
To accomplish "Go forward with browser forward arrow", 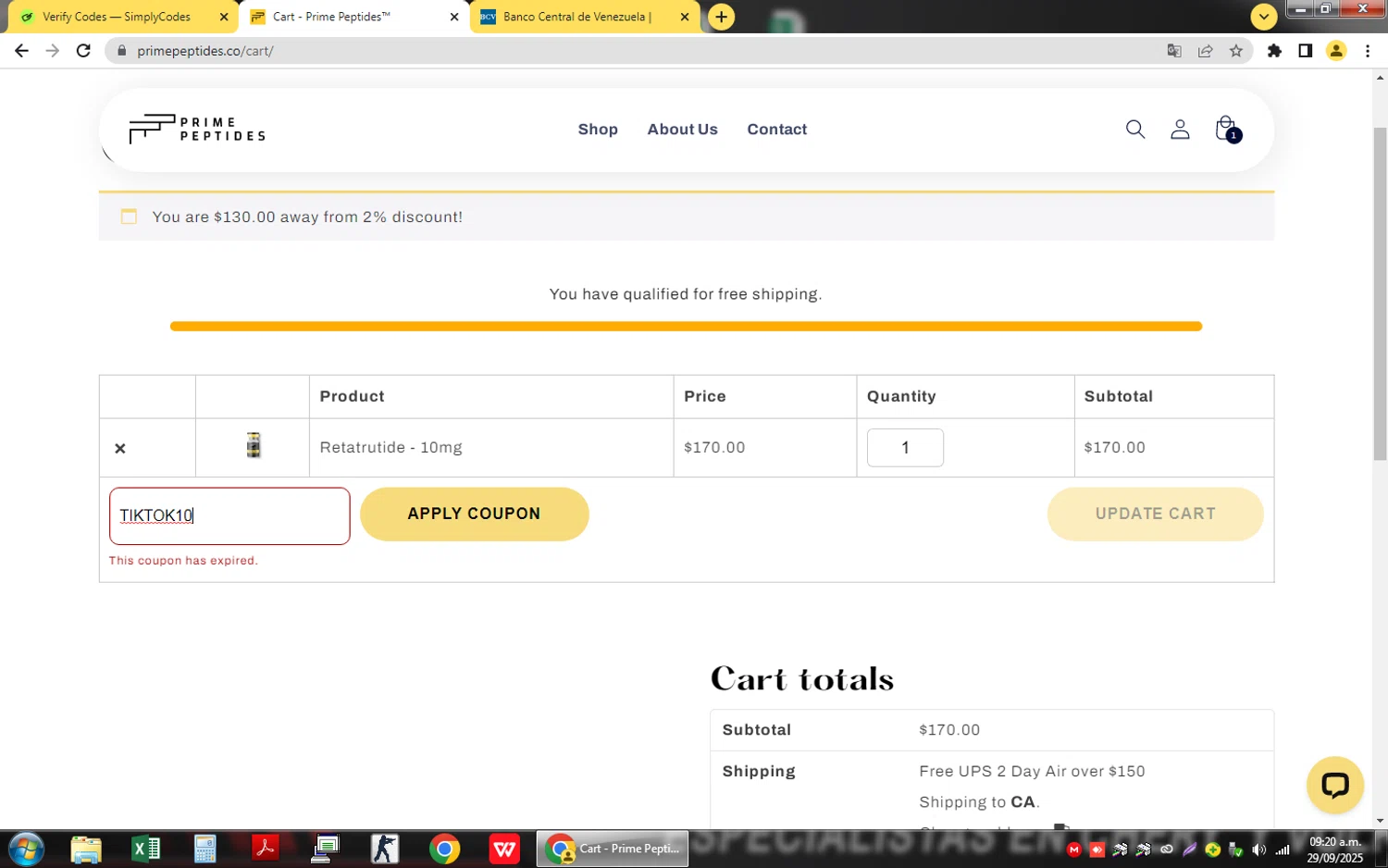I will (53, 51).
